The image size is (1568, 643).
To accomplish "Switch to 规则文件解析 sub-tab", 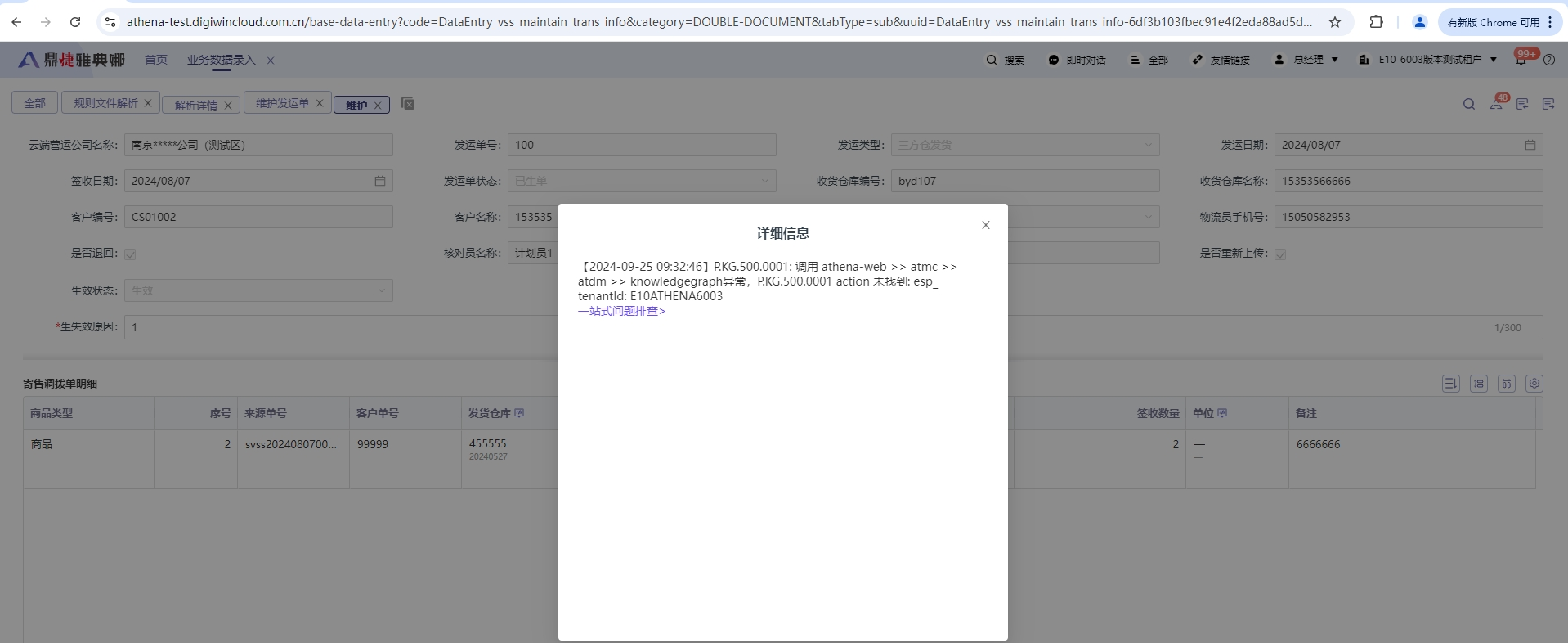I will click(x=105, y=103).
